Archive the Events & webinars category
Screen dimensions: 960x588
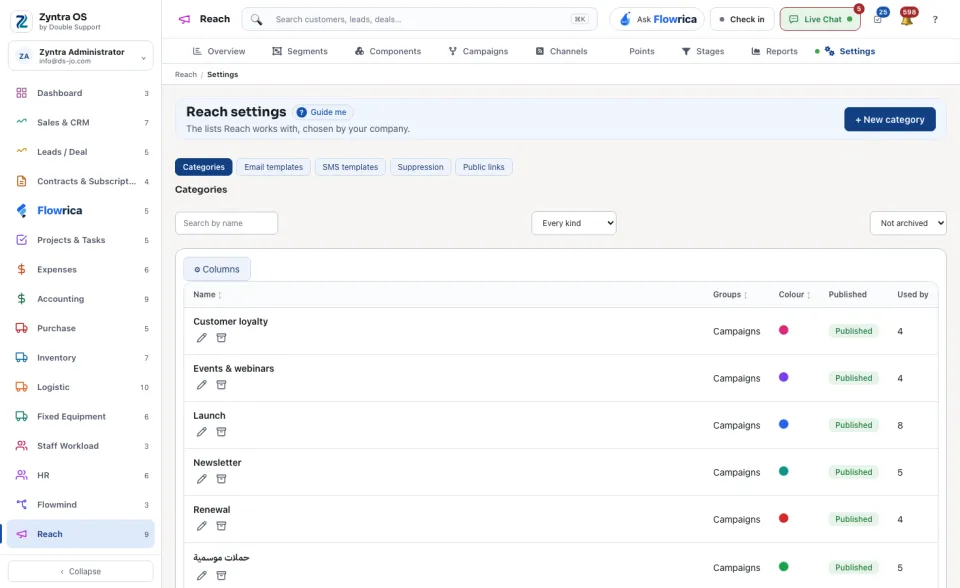coord(221,385)
